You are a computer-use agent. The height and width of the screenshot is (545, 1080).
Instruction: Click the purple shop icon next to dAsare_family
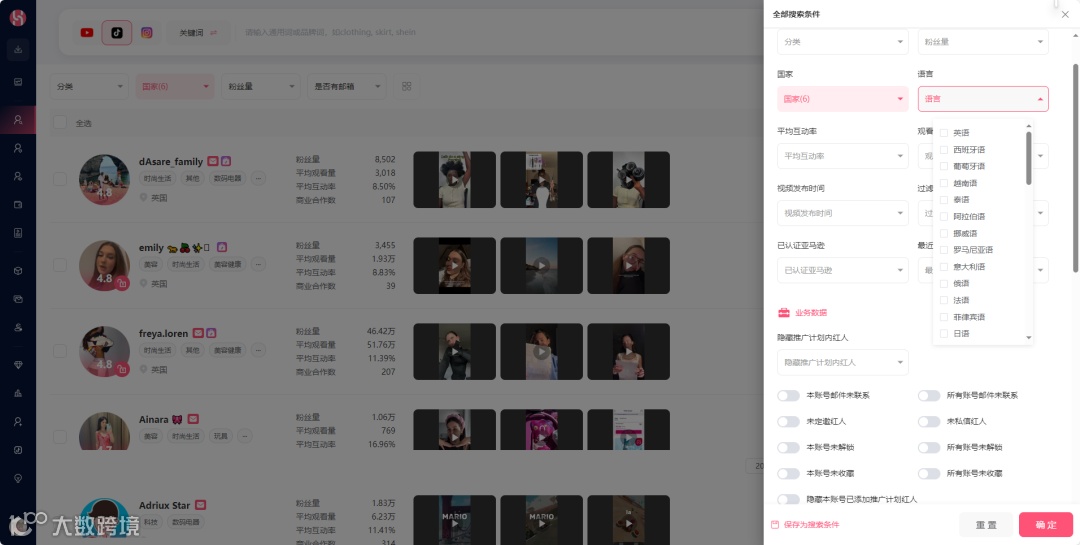point(226,161)
